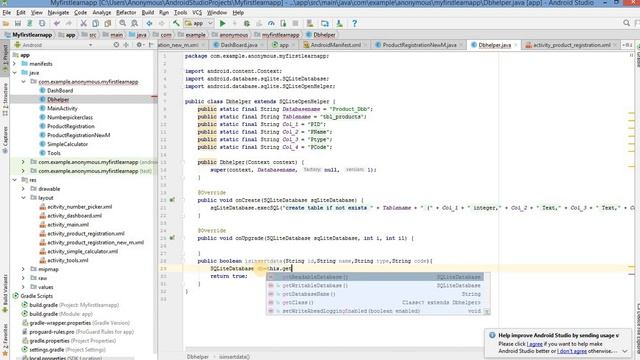Switch to the AndroidManifest.xml tab

tap(336, 45)
